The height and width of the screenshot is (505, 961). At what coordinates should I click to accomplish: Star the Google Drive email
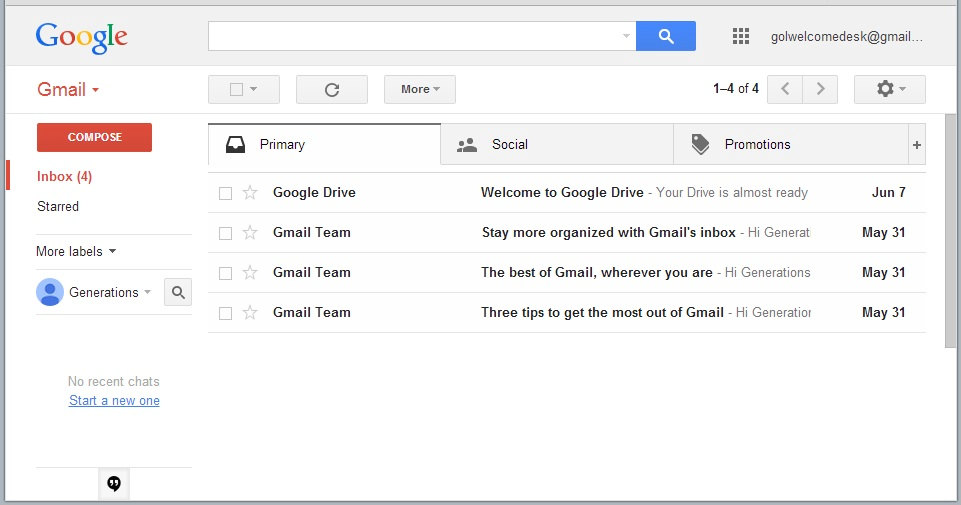pos(250,193)
